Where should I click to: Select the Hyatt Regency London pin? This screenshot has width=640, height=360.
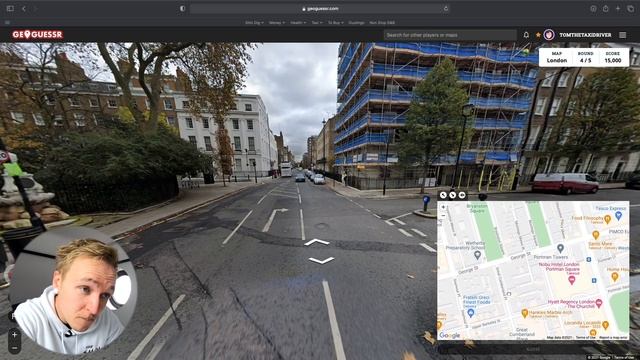[x=599, y=303]
